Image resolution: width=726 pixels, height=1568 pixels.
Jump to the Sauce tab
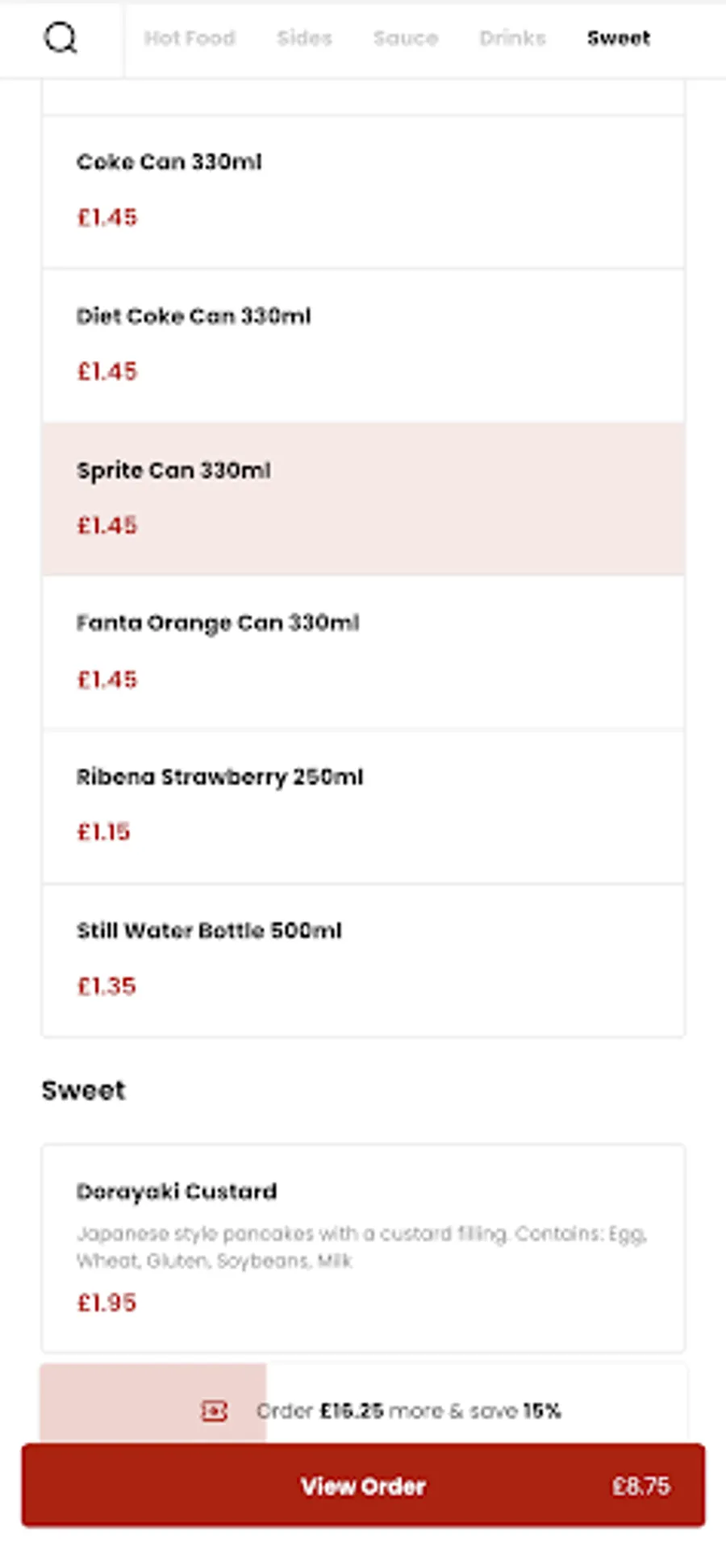click(x=405, y=38)
